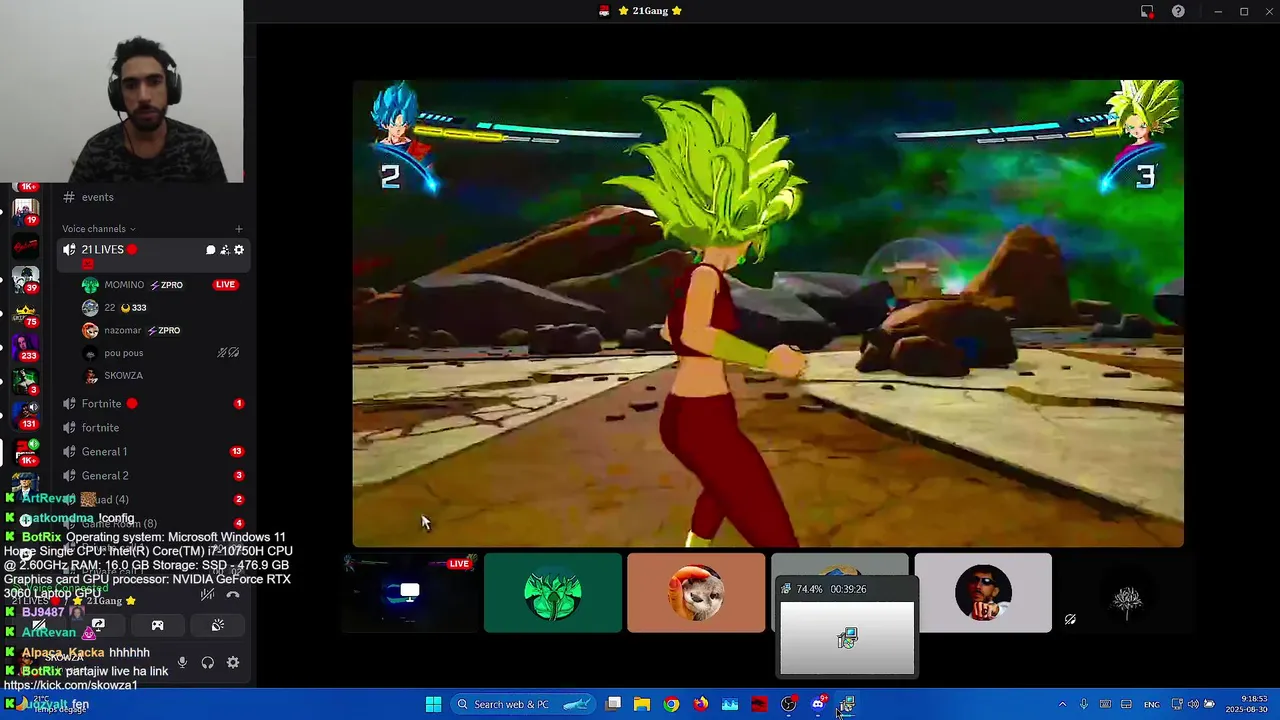The width and height of the screenshot is (1280, 720).
Task: Open OBS Studio from the taskbar
Action: click(789, 704)
